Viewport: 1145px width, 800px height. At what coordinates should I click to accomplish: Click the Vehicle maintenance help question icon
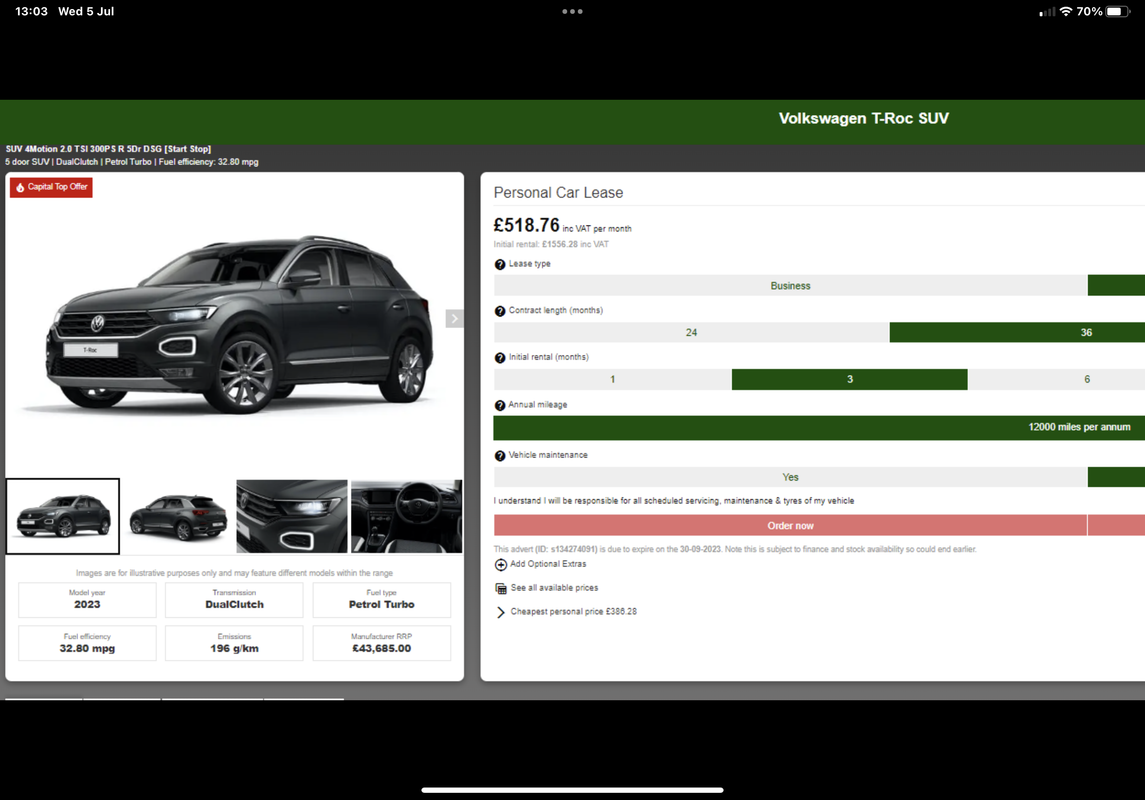(x=499, y=455)
